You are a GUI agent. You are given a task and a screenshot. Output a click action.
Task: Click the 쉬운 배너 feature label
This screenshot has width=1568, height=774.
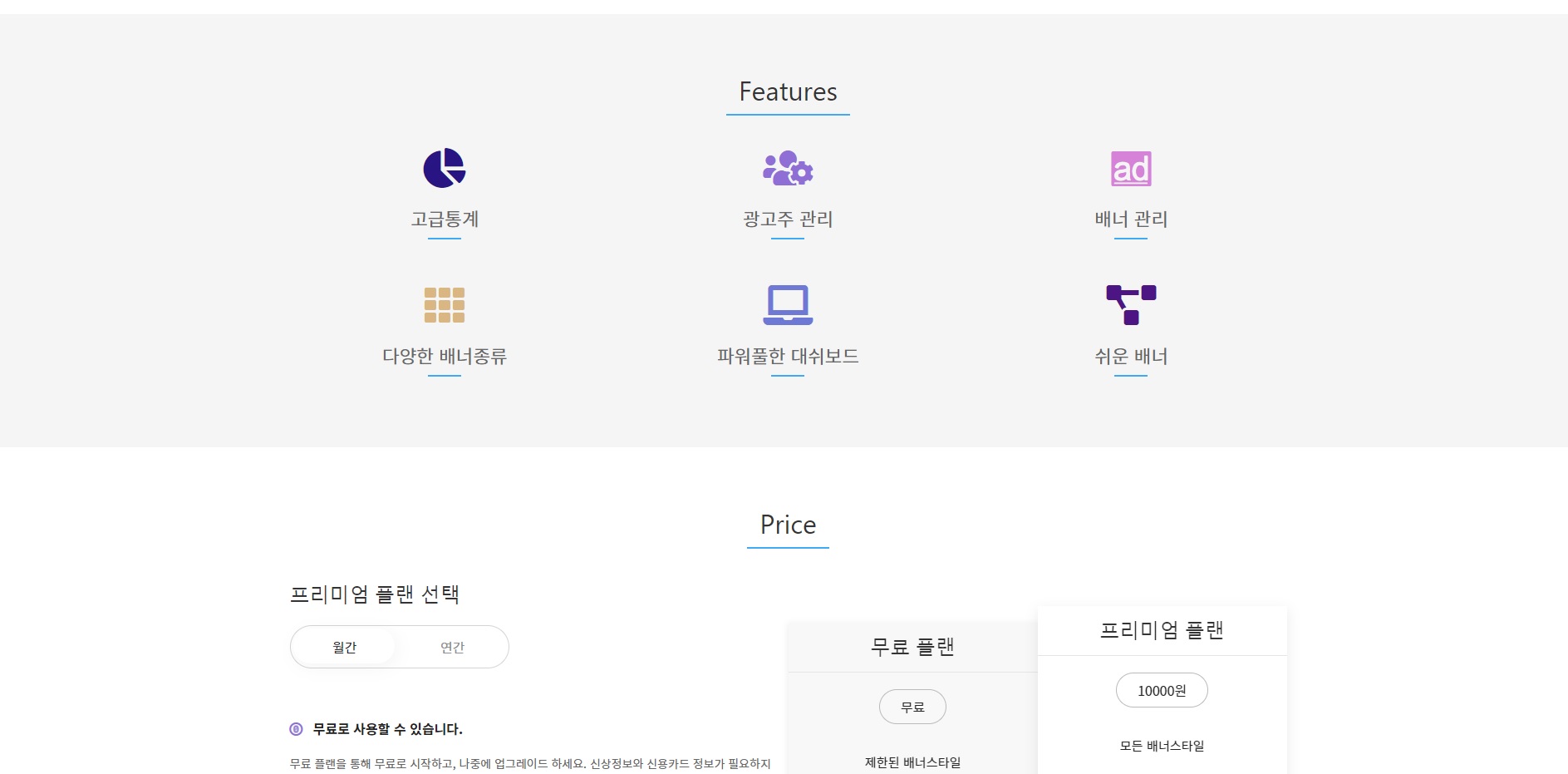pos(1130,356)
